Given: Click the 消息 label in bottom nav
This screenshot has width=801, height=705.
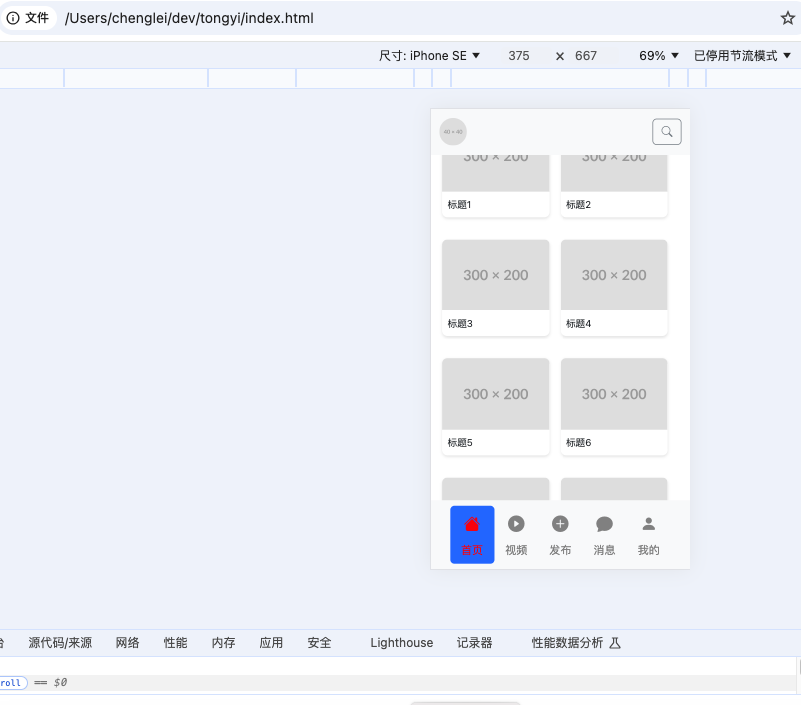Looking at the screenshot, I should tap(604, 550).
